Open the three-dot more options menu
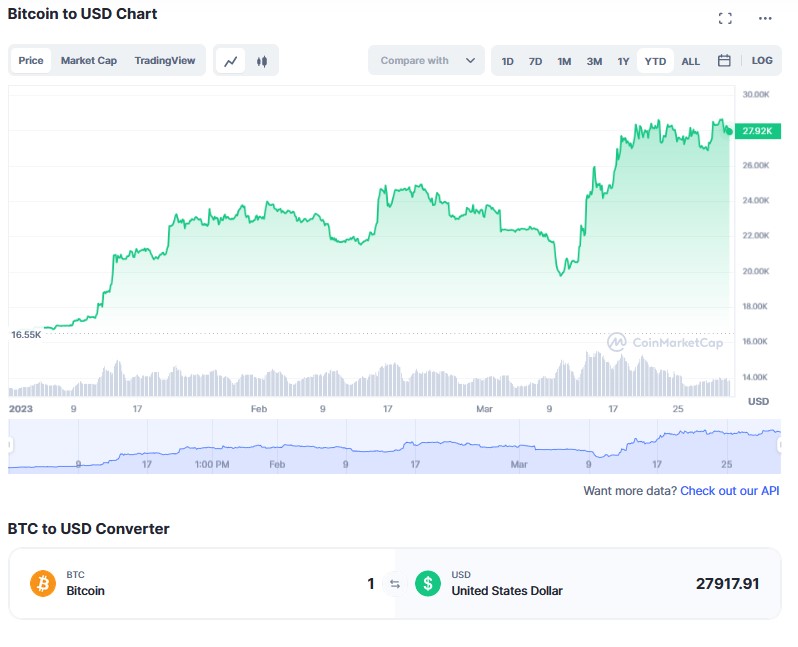 (x=765, y=18)
